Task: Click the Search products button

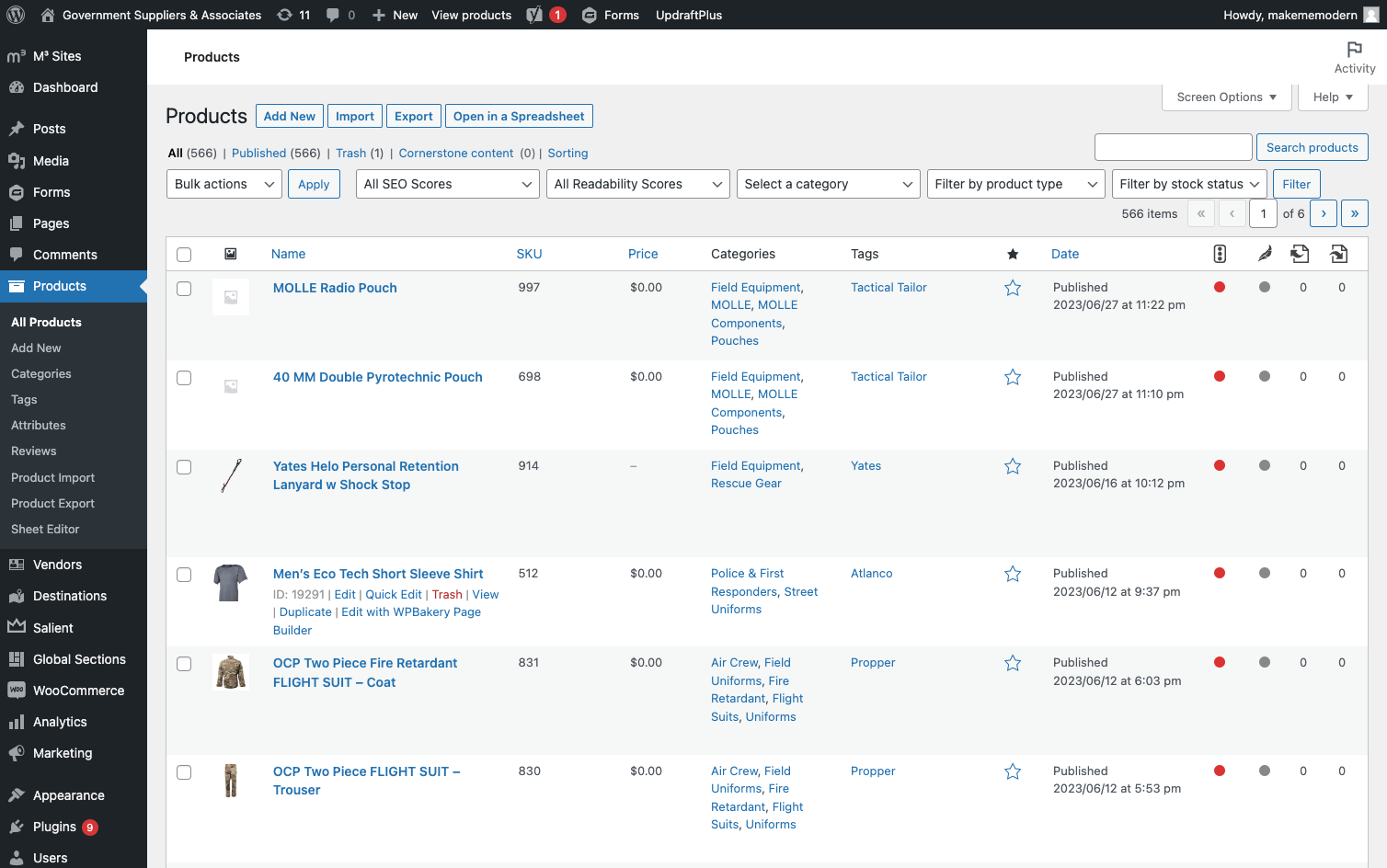Action: (1312, 147)
